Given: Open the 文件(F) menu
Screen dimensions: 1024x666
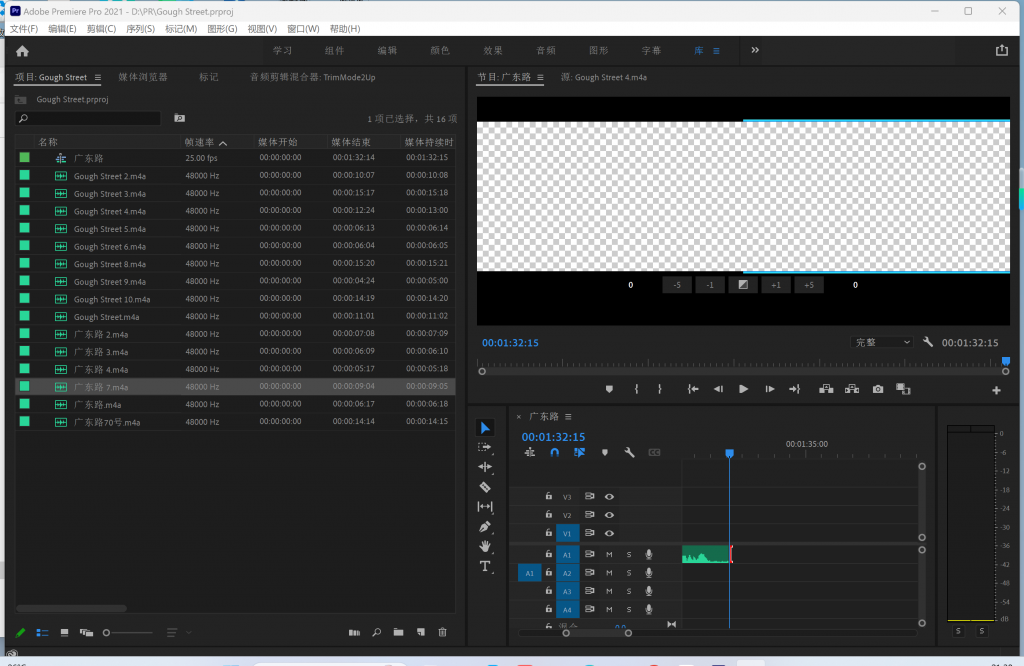Looking at the screenshot, I should tap(24, 29).
